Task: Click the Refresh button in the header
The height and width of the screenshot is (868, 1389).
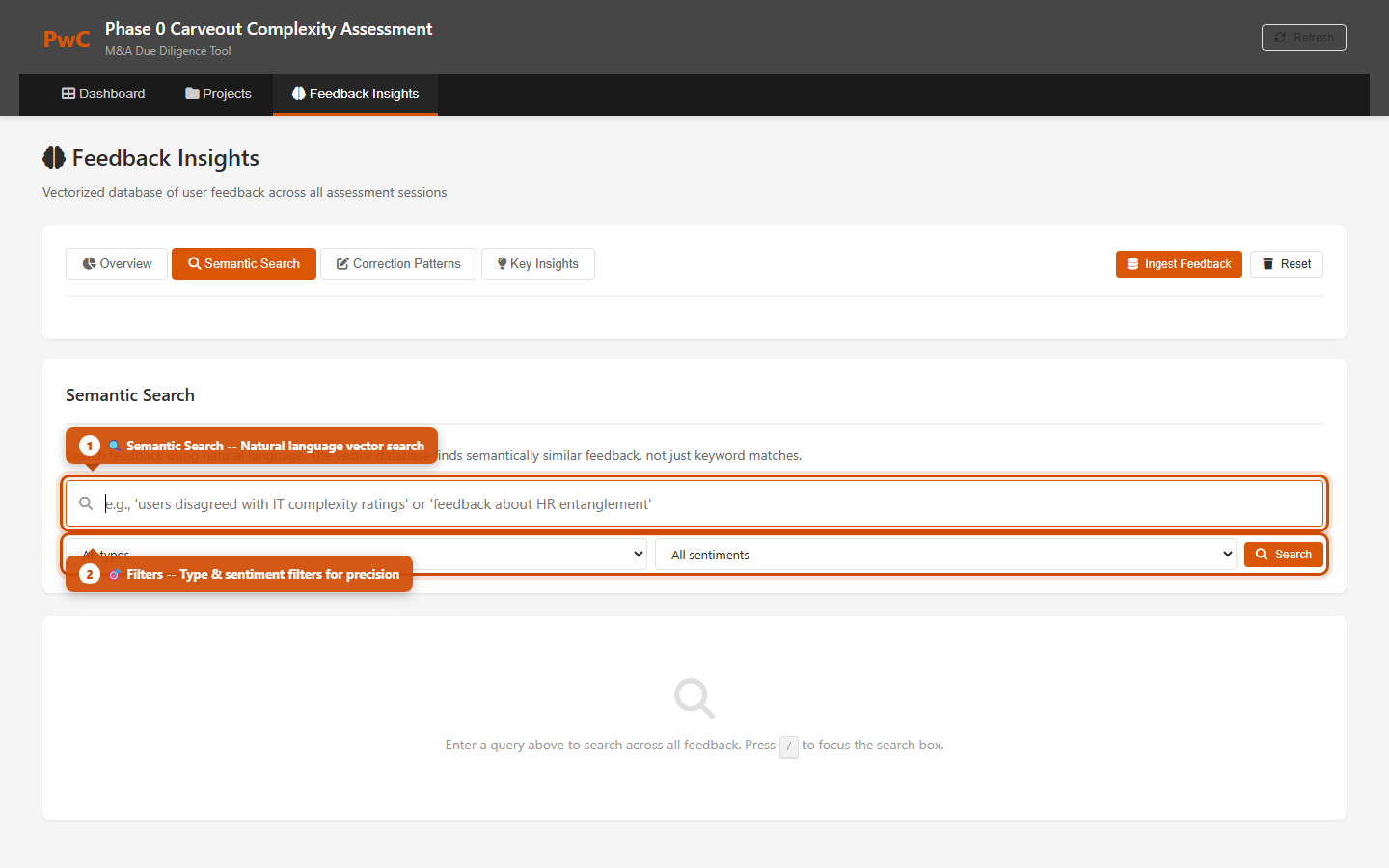Action: [x=1303, y=37]
